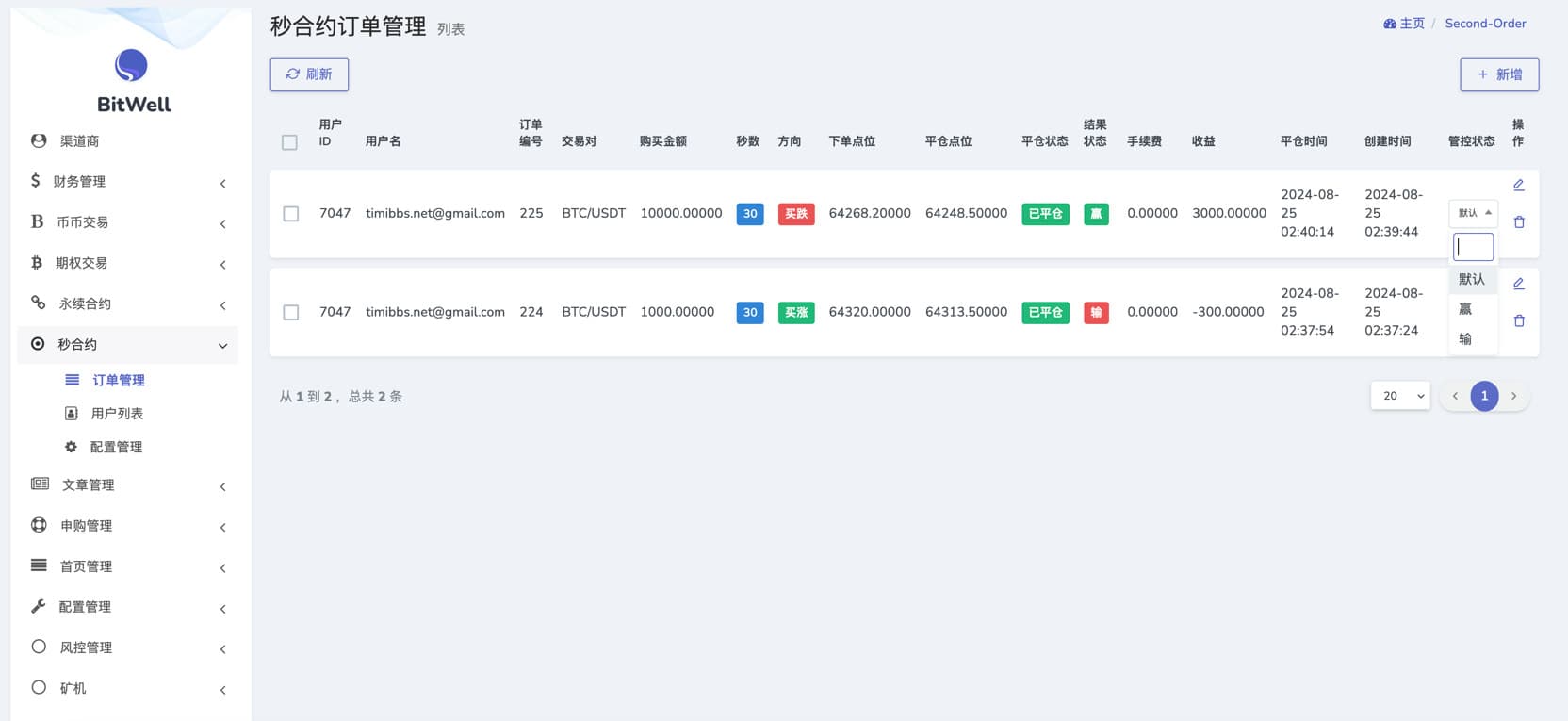Click the BitWell logo icon
1568x721 pixels.
(x=131, y=66)
